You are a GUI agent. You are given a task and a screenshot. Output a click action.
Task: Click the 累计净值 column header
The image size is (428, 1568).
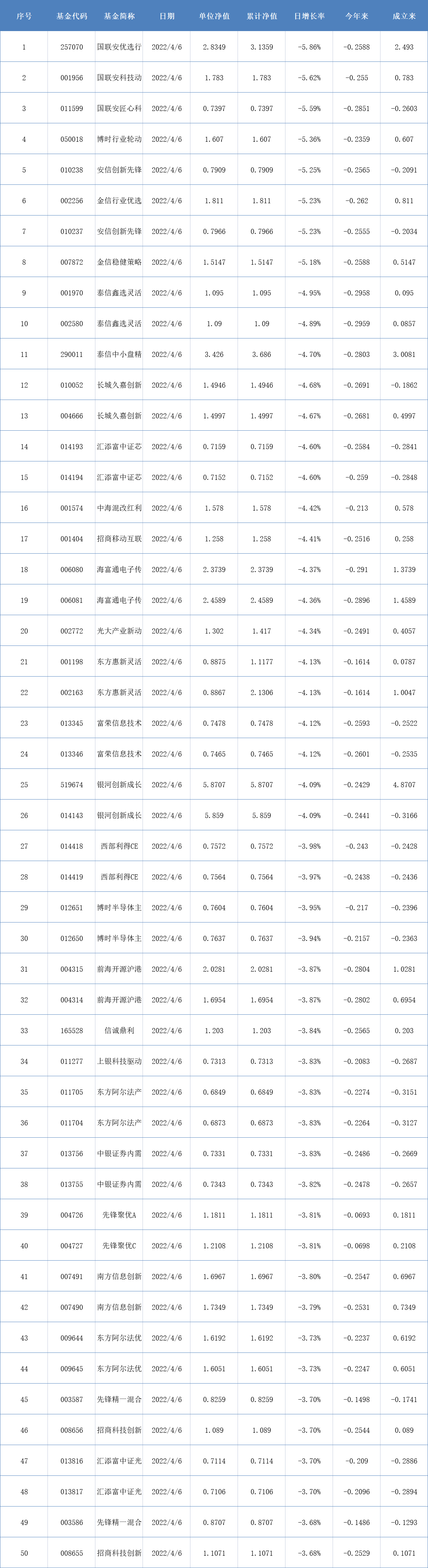click(x=262, y=16)
